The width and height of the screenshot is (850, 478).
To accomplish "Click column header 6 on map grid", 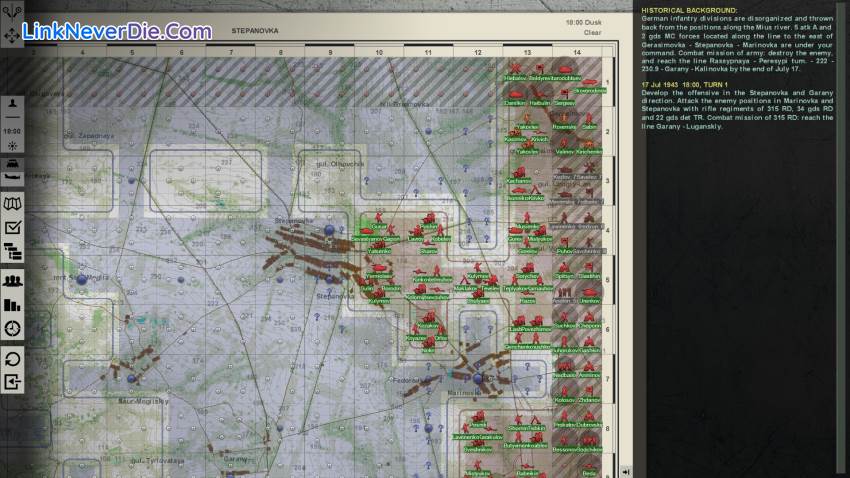I will click(x=181, y=53).
